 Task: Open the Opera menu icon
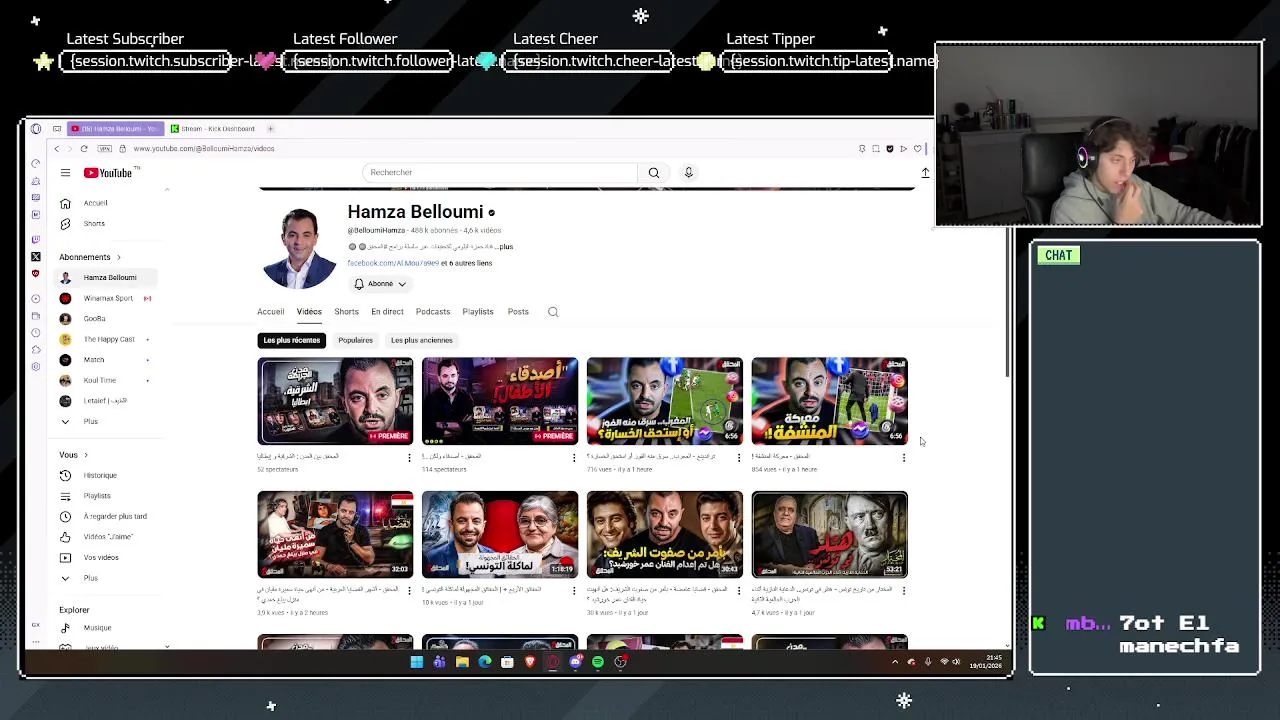(36, 129)
